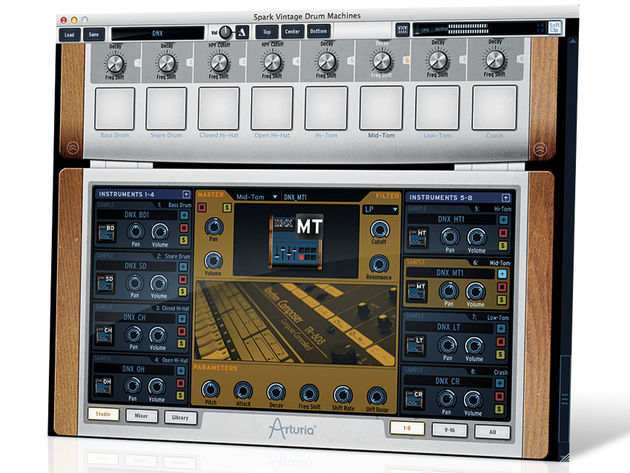Click the large DNX MT instrument image in center display

coord(297,241)
